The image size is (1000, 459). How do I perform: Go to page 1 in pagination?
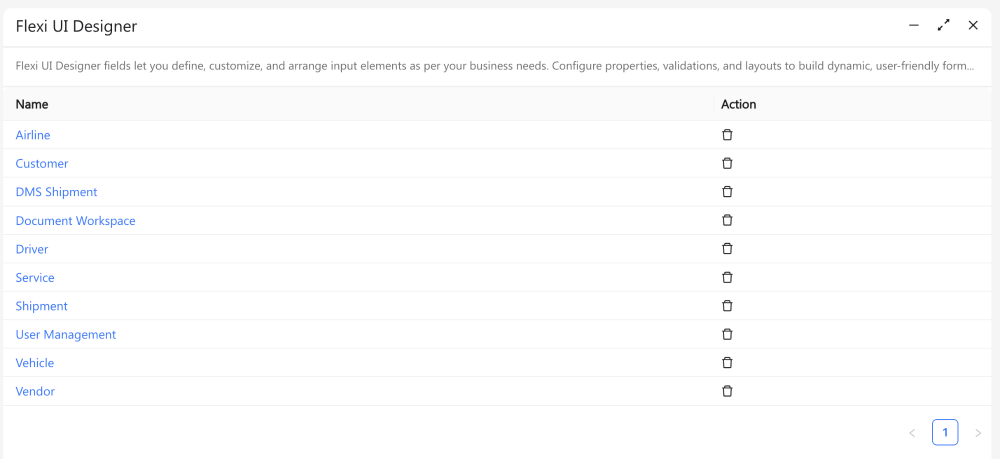pyautogui.click(x=945, y=432)
